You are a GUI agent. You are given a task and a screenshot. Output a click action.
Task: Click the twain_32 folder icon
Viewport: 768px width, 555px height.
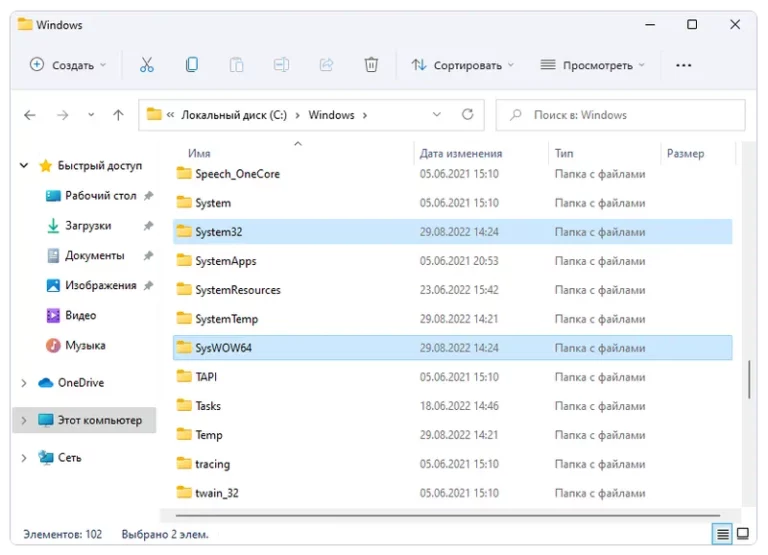coord(184,492)
